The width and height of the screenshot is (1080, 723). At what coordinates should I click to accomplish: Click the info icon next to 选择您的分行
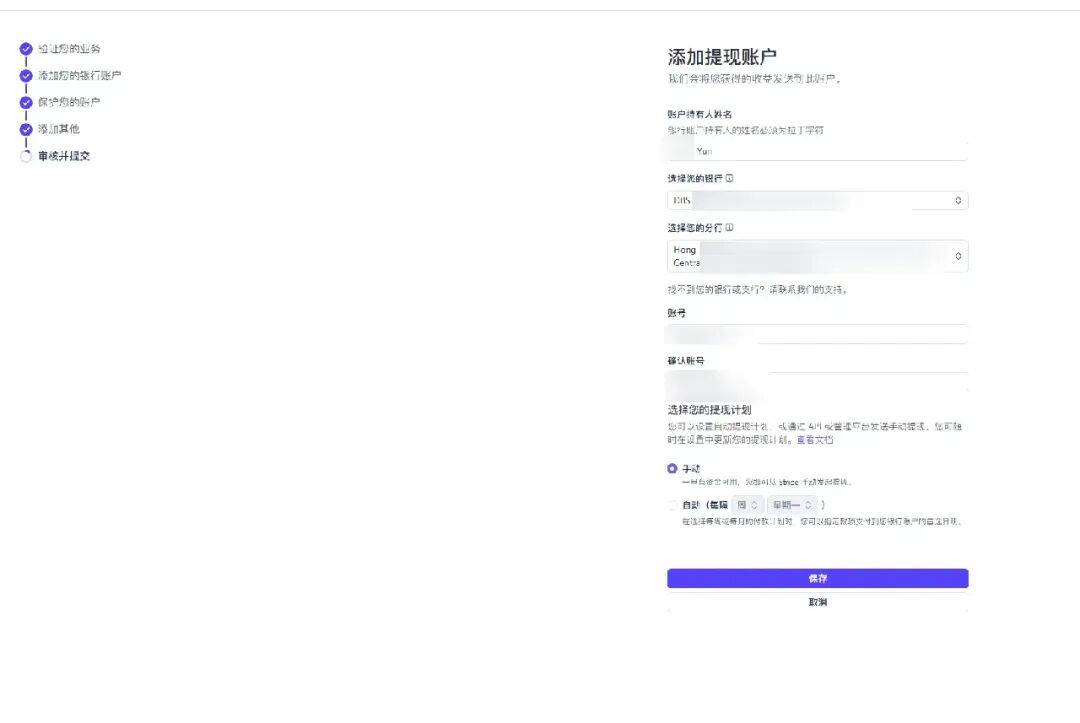(729, 228)
